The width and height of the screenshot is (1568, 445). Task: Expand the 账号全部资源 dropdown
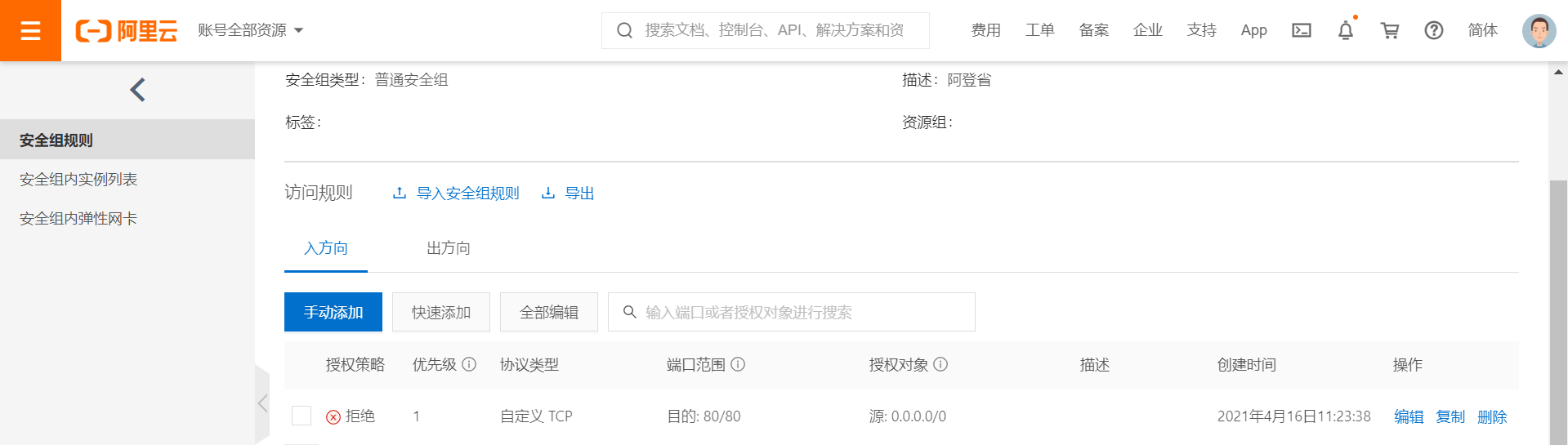(x=251, y=30)
